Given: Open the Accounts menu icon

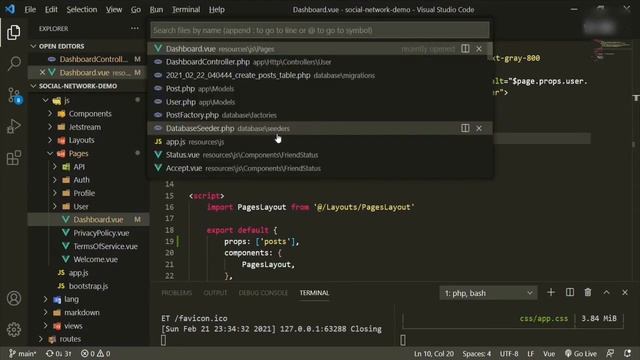Looking at the screenshot, I should 13,298.
